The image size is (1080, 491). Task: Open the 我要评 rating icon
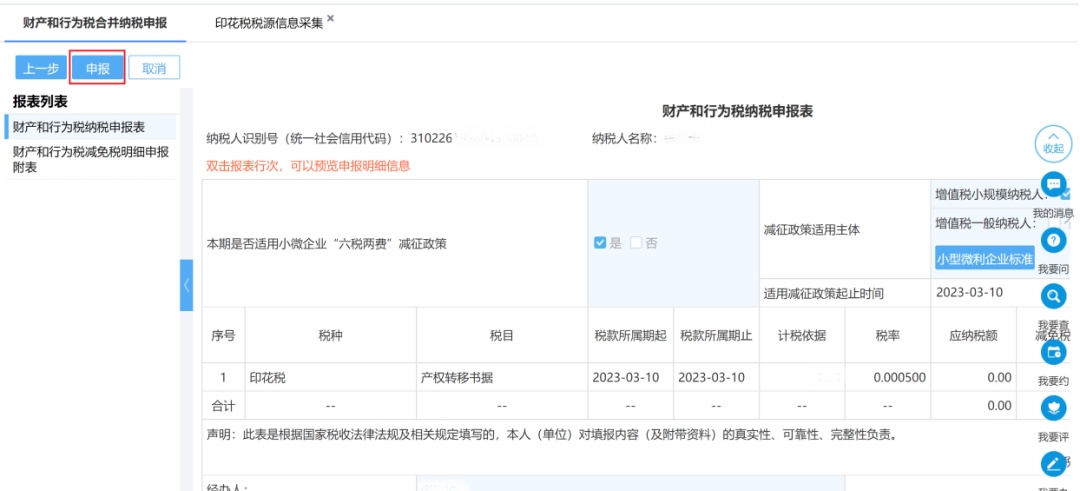pyautogui.click(x=1053, y=408)
